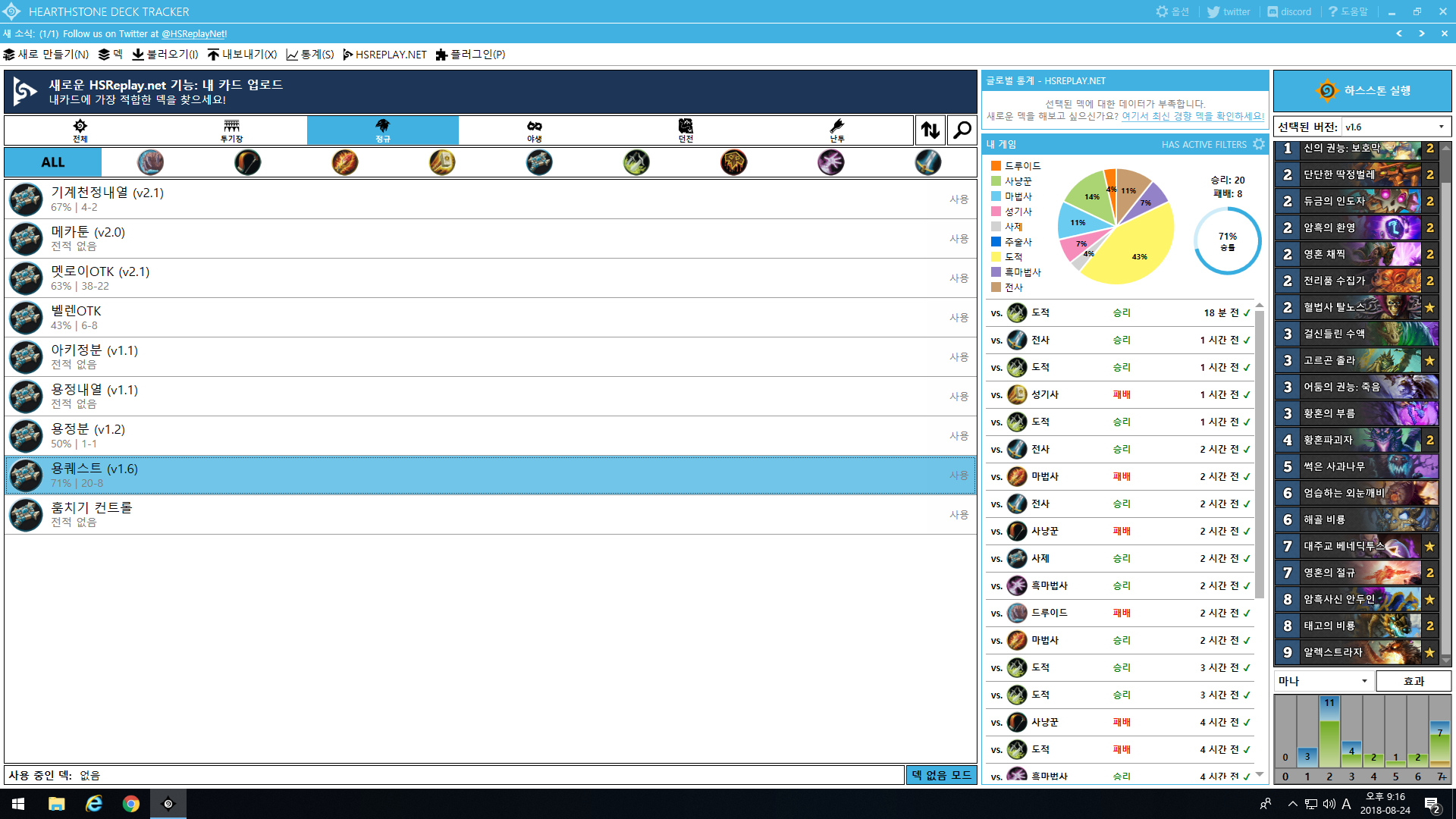
Task: Filter decks by Shaman class icon
Action: click(x=734, y=162)
